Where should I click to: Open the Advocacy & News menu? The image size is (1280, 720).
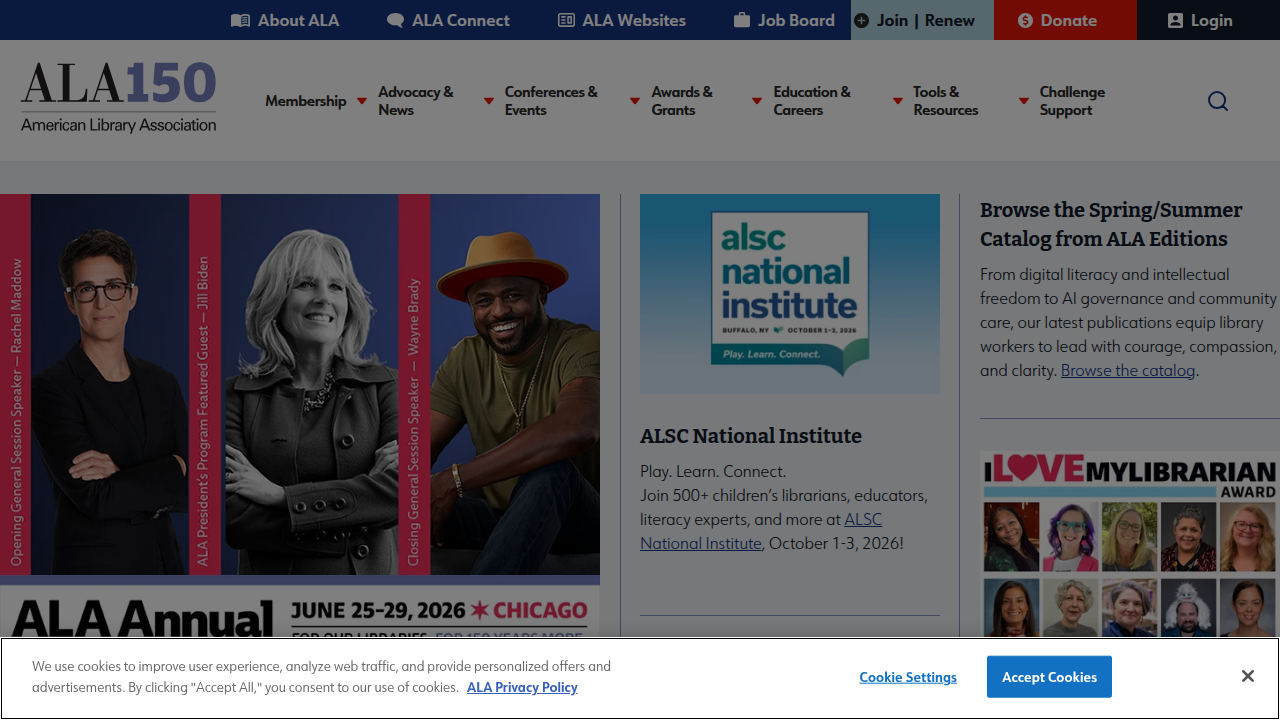(416, 101)
